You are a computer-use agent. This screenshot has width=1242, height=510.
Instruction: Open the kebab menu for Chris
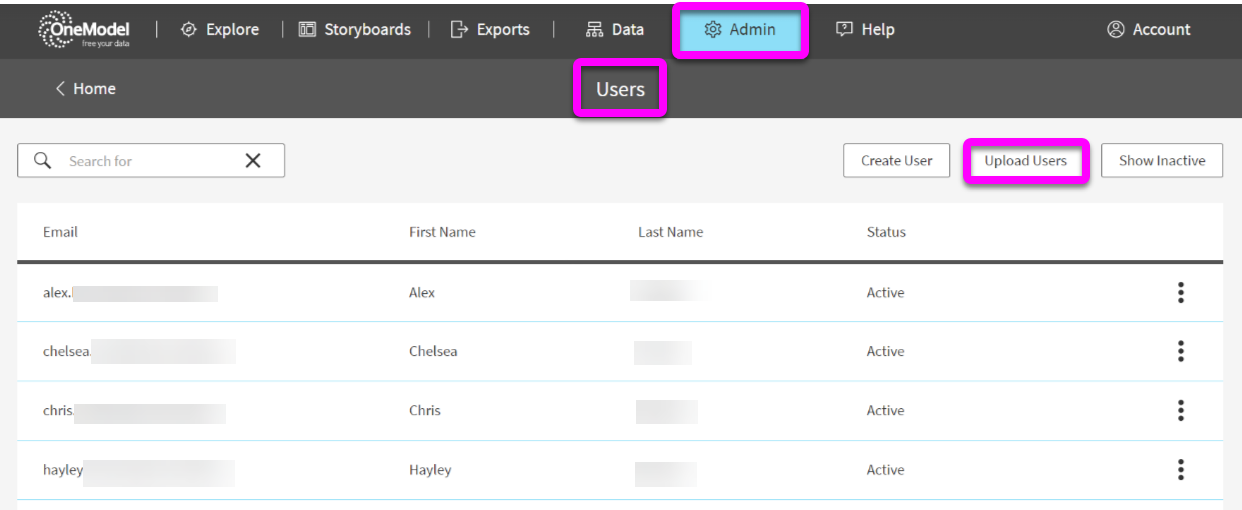point(1181,411)
